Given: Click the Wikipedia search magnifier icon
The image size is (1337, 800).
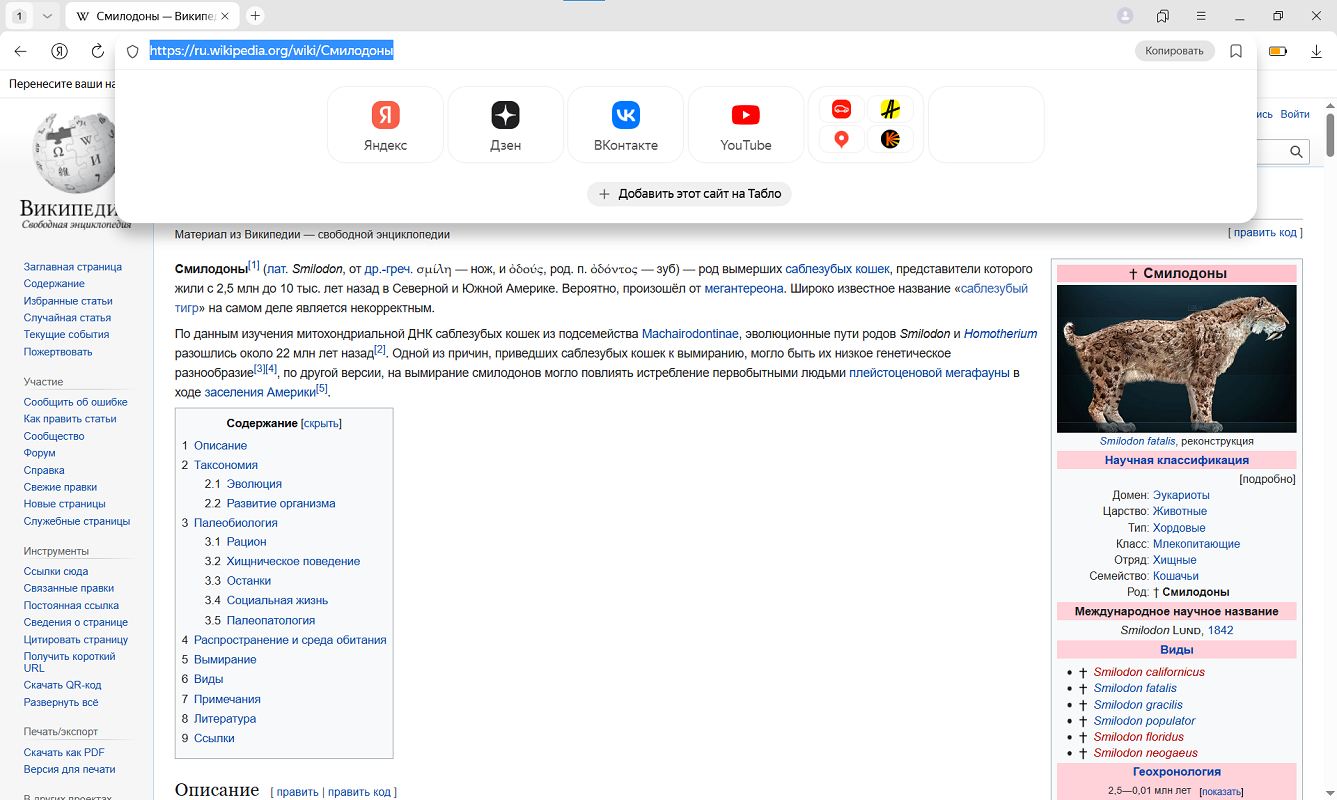Looking at the screenshot, I should (1296, 152).
